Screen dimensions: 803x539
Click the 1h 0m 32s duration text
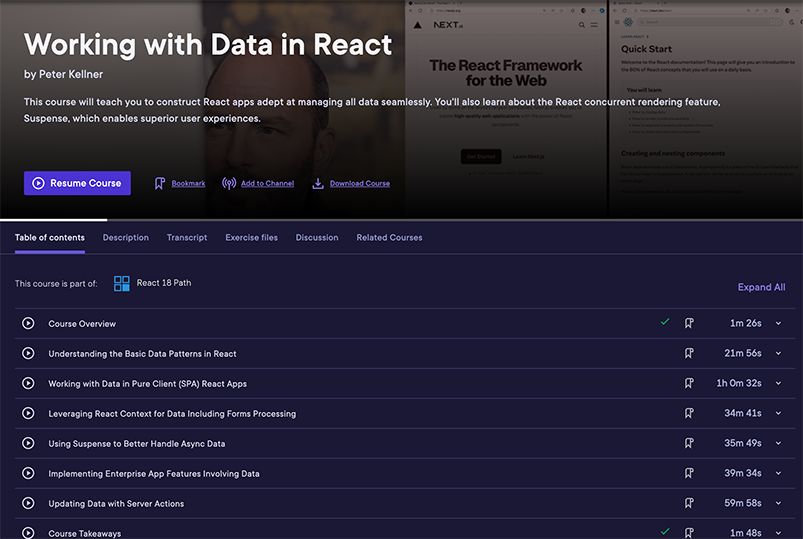tap(738, 383)
